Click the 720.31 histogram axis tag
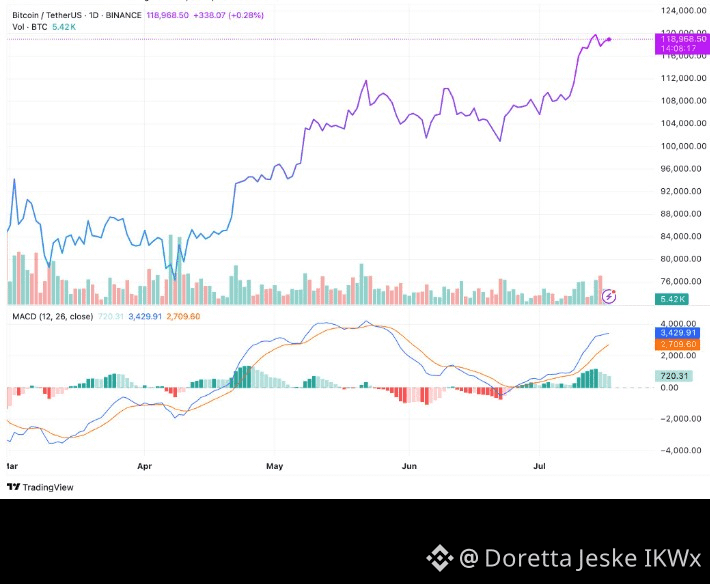 (x=673, y=376)
